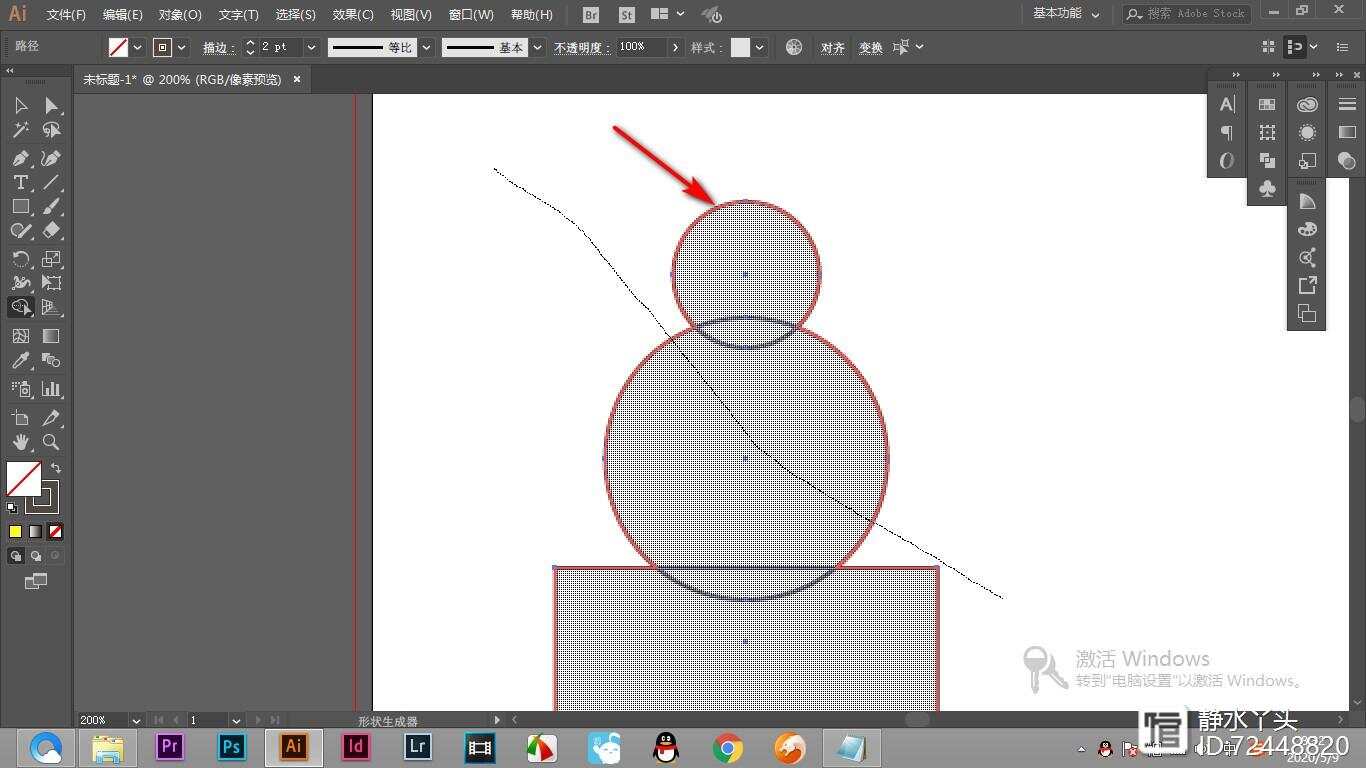Swap fill and stroke colors

[x=56, y=467]
